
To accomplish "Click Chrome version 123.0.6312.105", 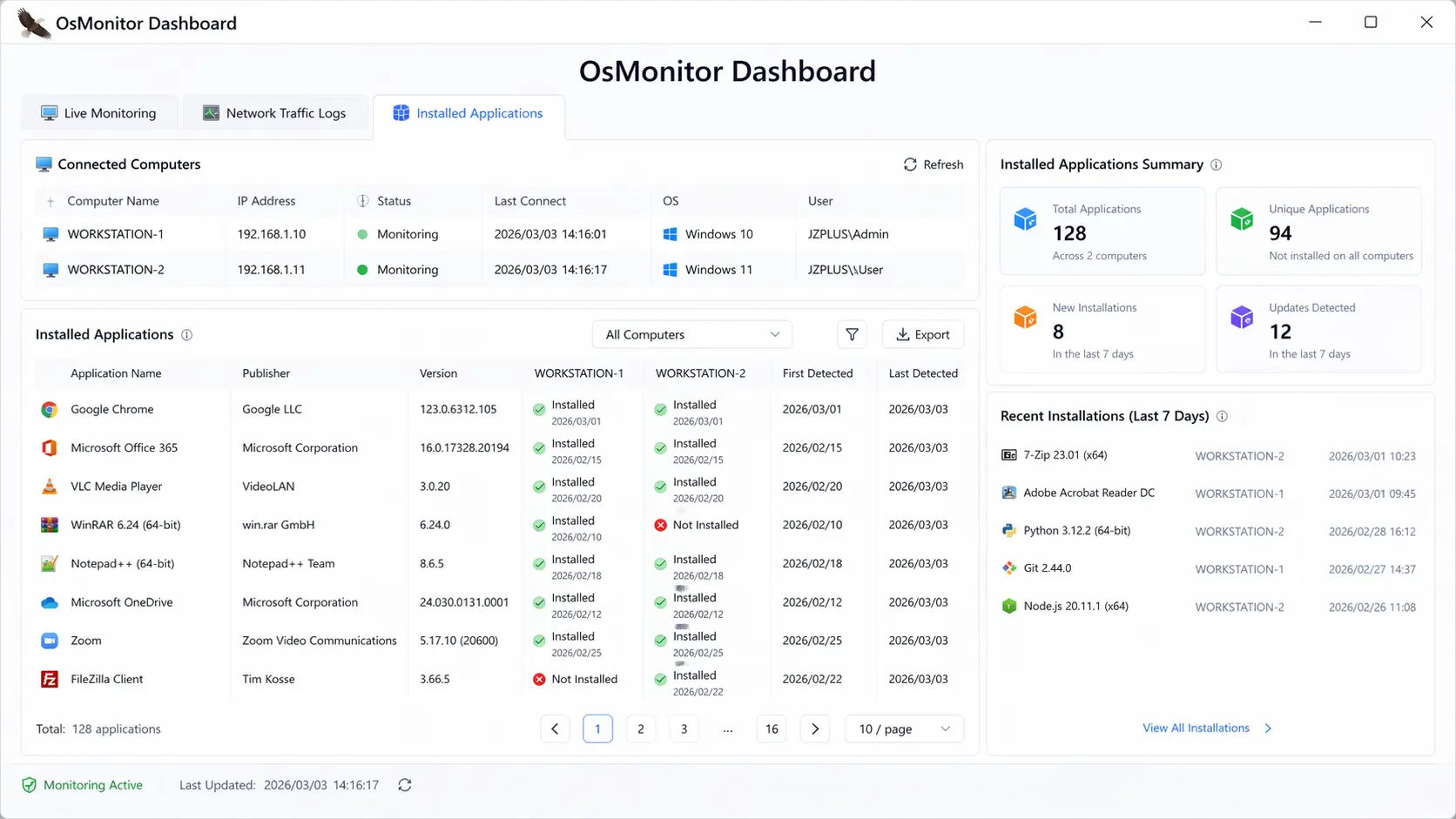I will [458, 409].
